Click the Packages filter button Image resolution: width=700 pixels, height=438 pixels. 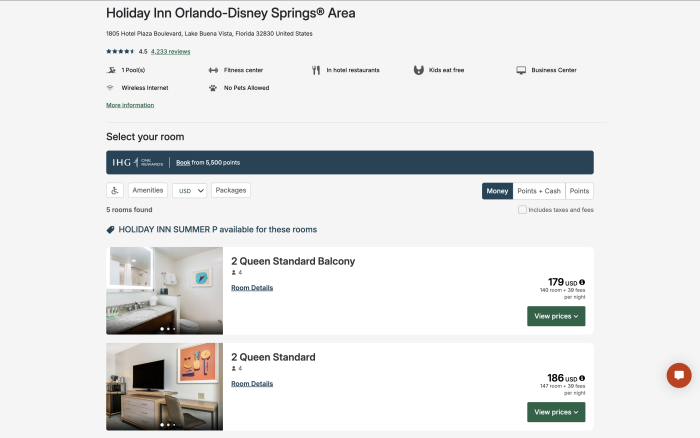pos(231,190)
